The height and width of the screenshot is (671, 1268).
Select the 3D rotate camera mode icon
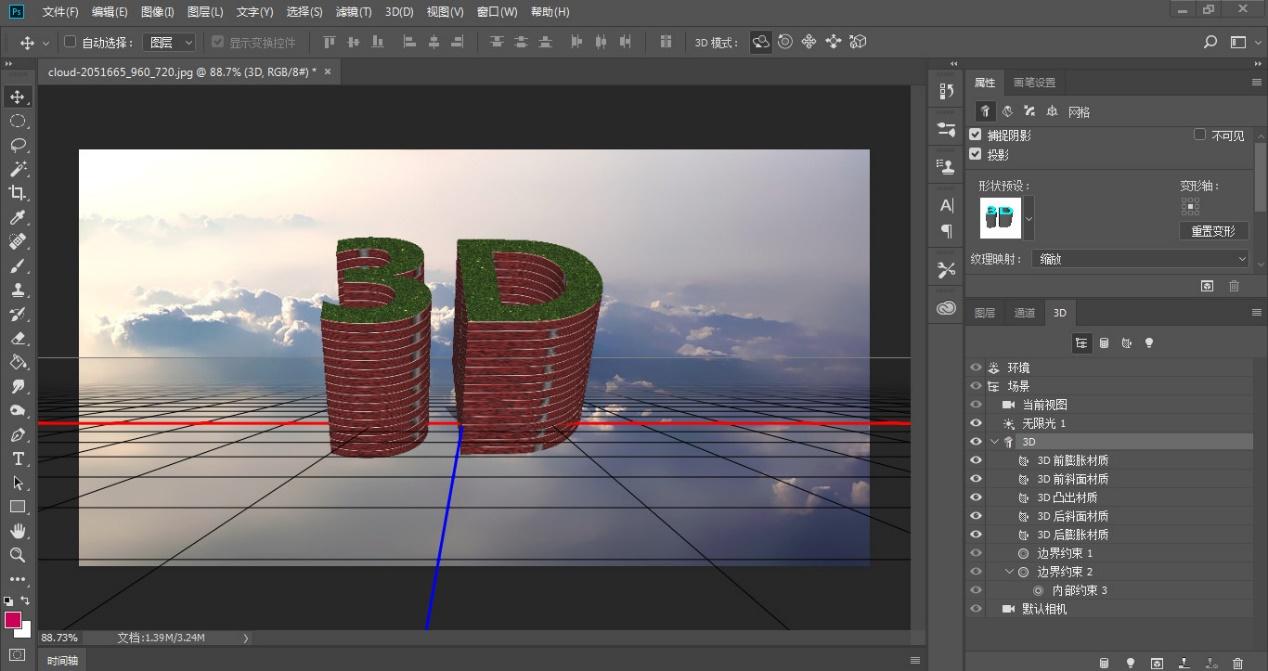click(x=761, y=42)
